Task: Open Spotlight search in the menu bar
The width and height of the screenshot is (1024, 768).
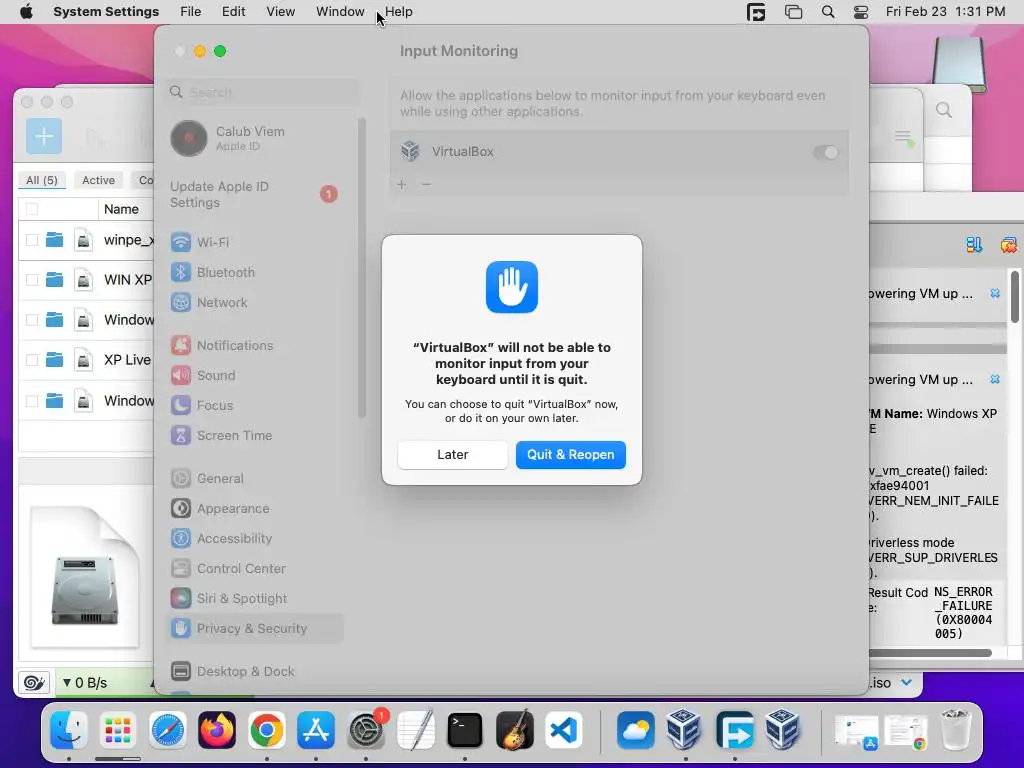Action: (x=827, y=12)
